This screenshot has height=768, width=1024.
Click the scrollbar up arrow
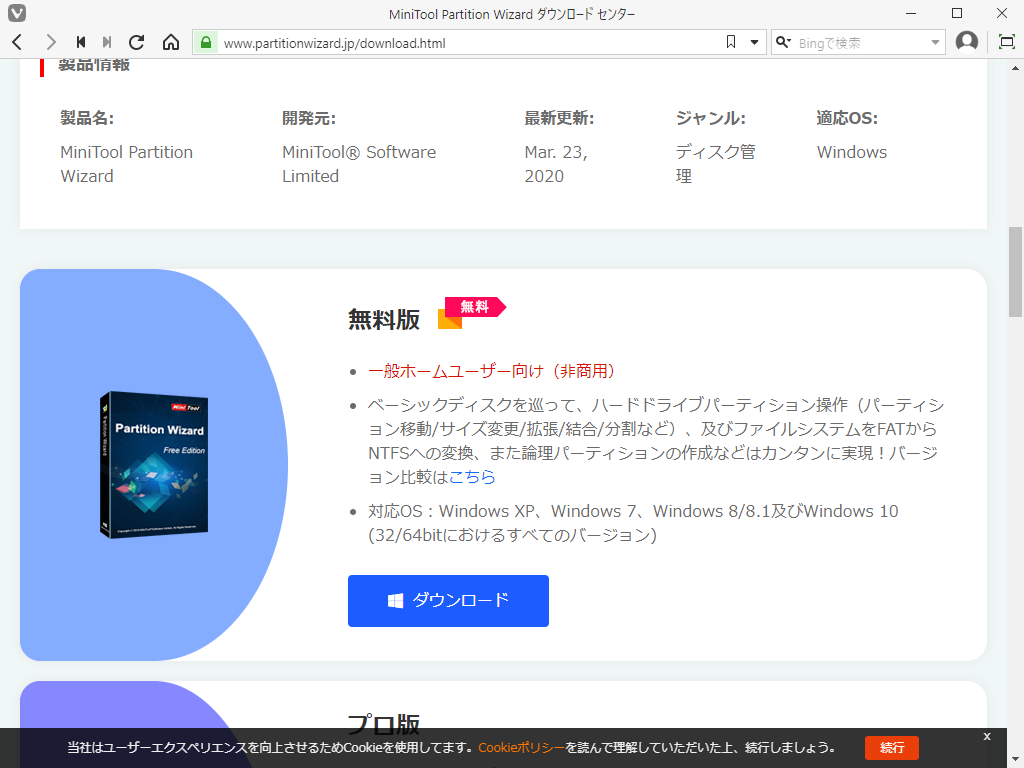[x=1016, y=68]
